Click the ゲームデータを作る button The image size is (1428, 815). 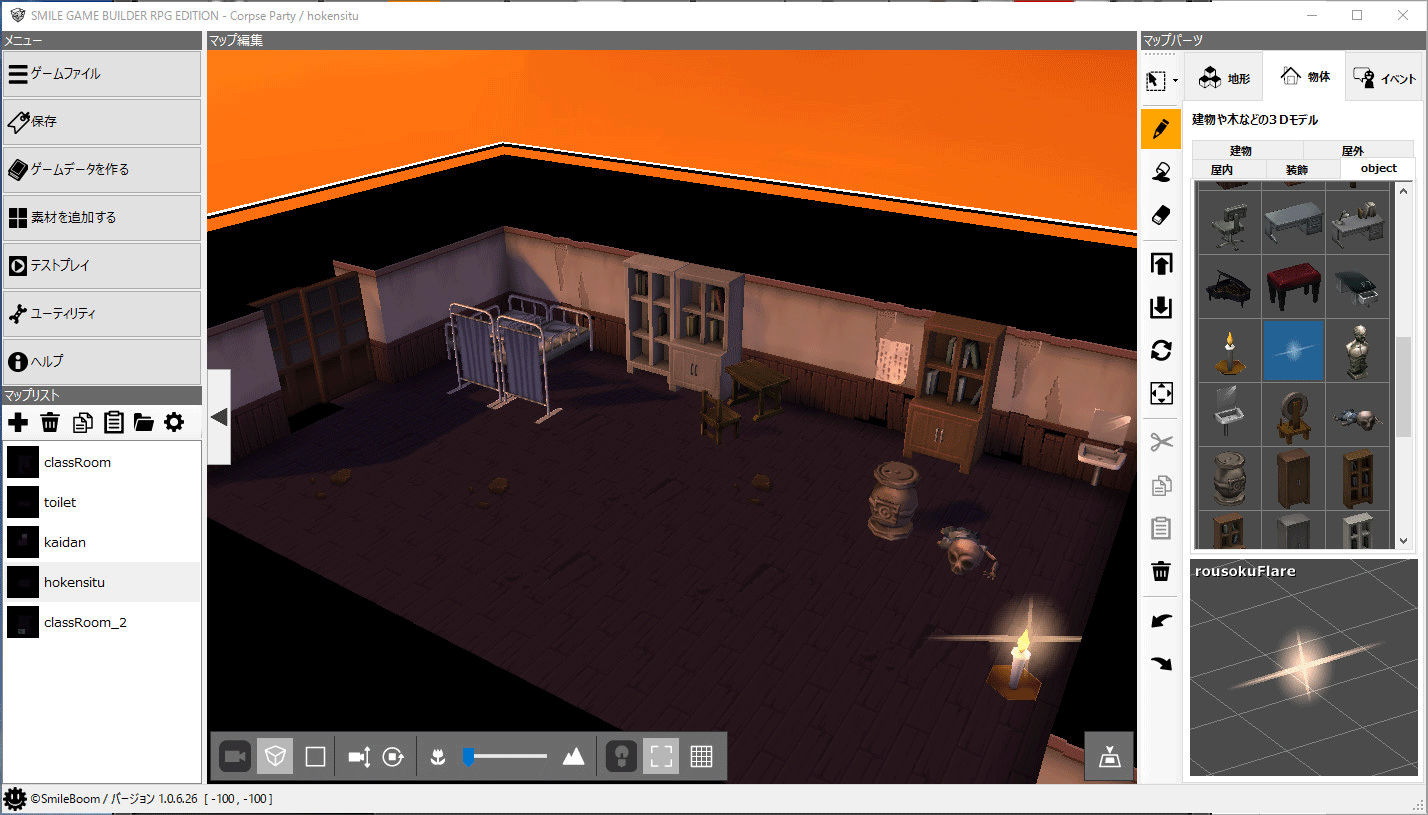click(x=102, y=170)
